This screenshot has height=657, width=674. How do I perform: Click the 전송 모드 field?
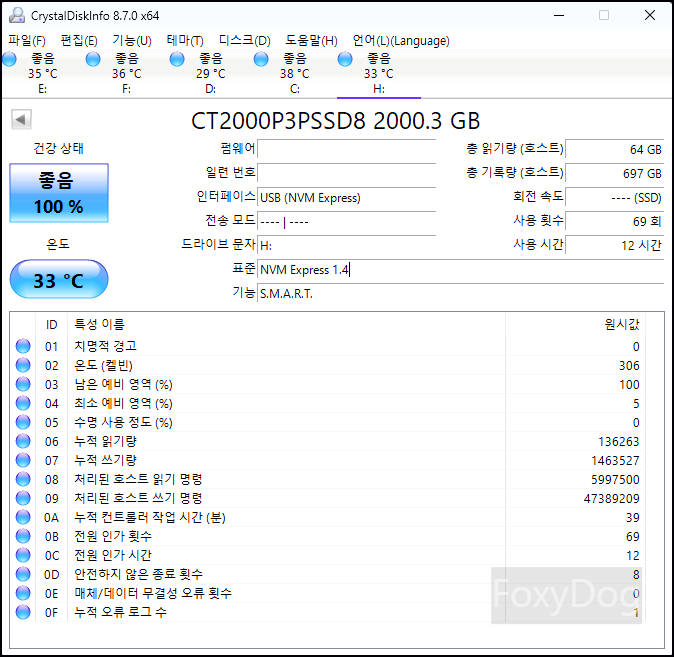point(346,221)
